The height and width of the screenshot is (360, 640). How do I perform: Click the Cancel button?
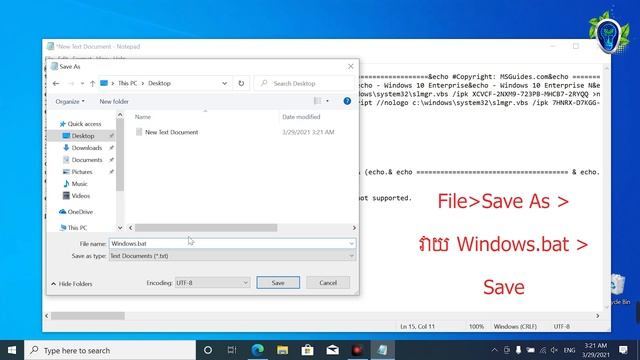click(x=328, y=282)
